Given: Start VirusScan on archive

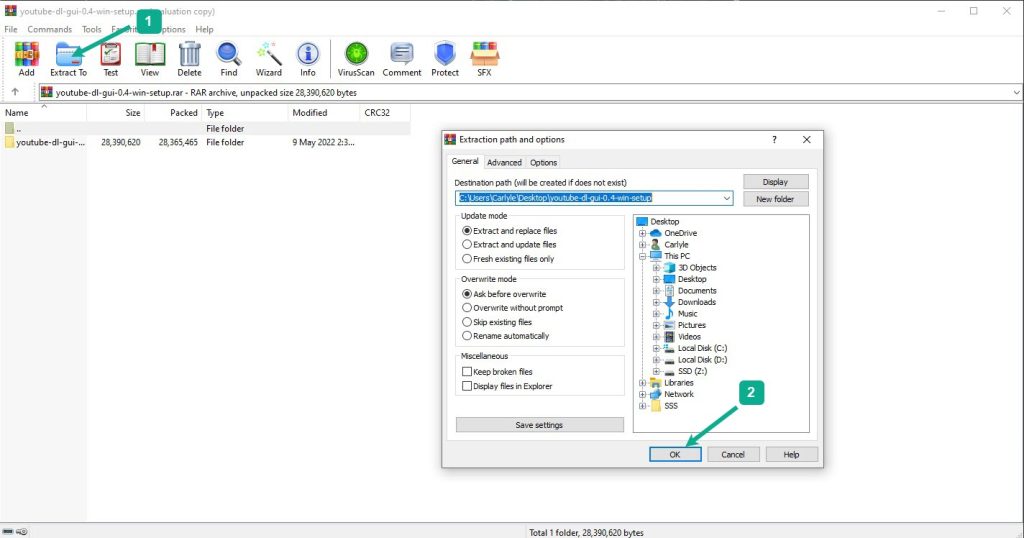Looking at the screenshot, I should tap(356, 59).
